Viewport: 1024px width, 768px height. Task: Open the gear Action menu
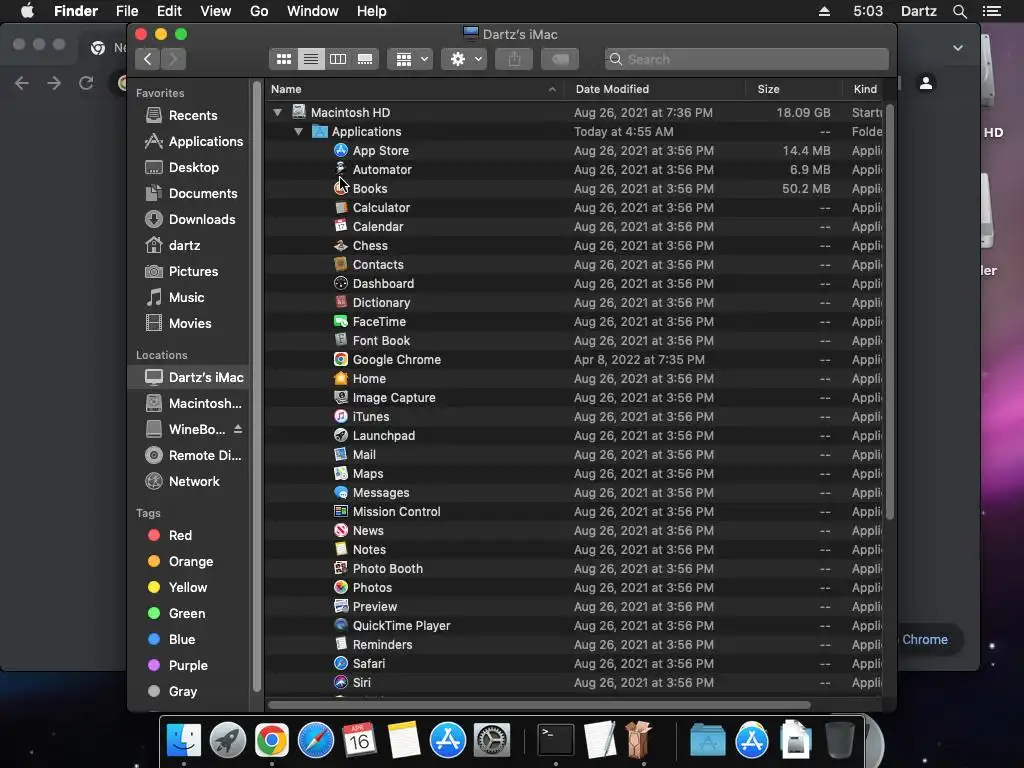464,59
